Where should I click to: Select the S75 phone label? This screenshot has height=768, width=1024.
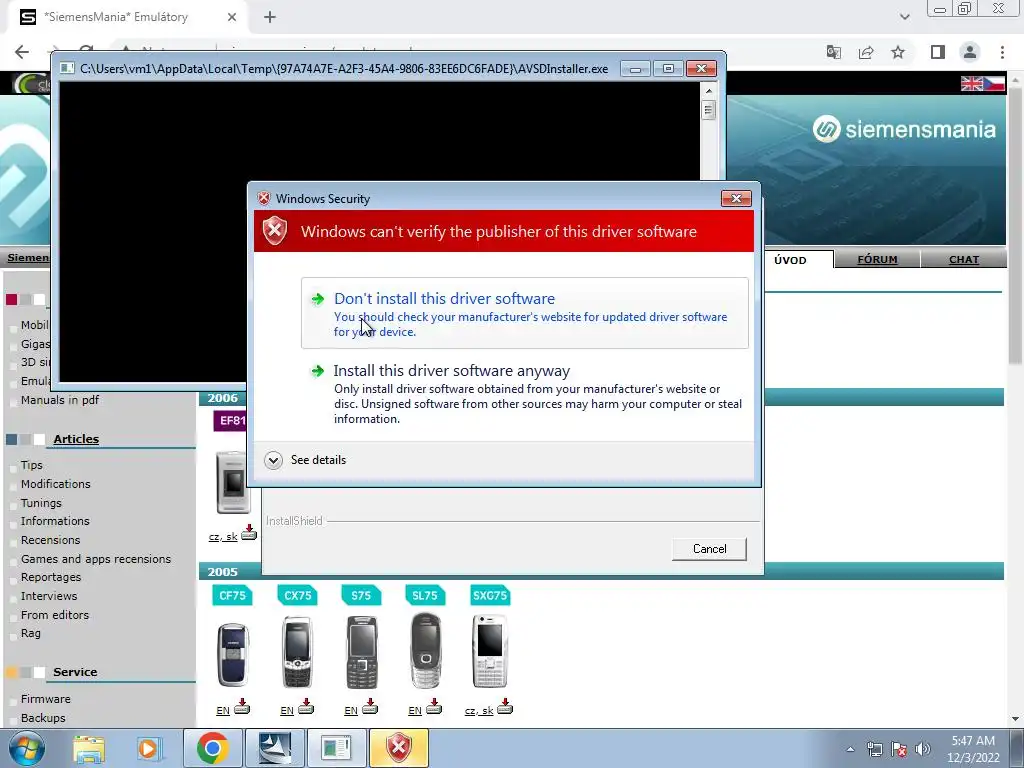click(361, 596)
